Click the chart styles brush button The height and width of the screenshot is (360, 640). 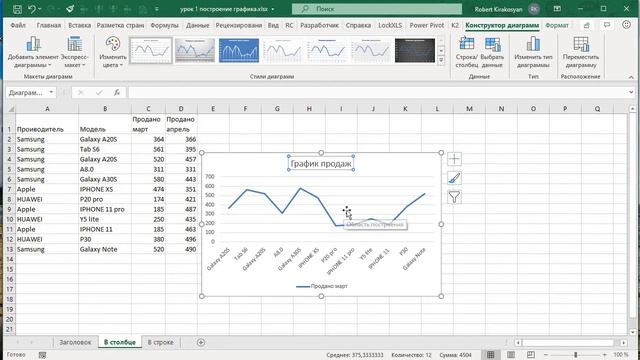click(x=454, y=178)
